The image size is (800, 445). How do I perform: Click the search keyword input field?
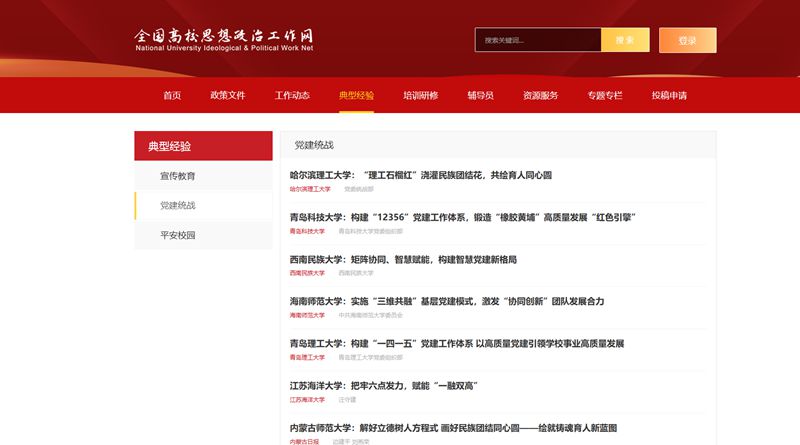pyautogui.click(x=537, y=40)
